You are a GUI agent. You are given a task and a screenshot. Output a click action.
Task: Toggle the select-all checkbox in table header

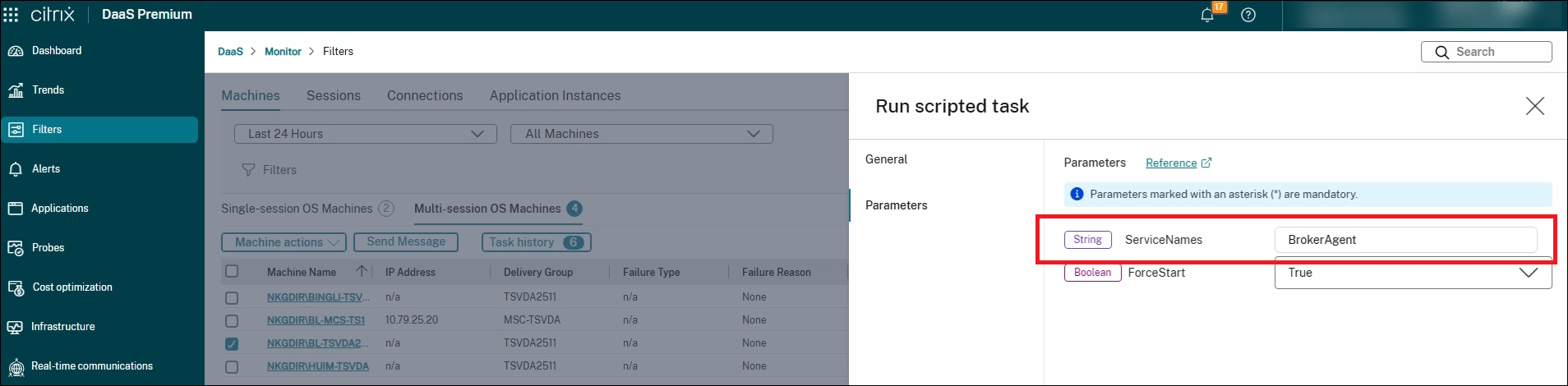(x=232, y=272)
